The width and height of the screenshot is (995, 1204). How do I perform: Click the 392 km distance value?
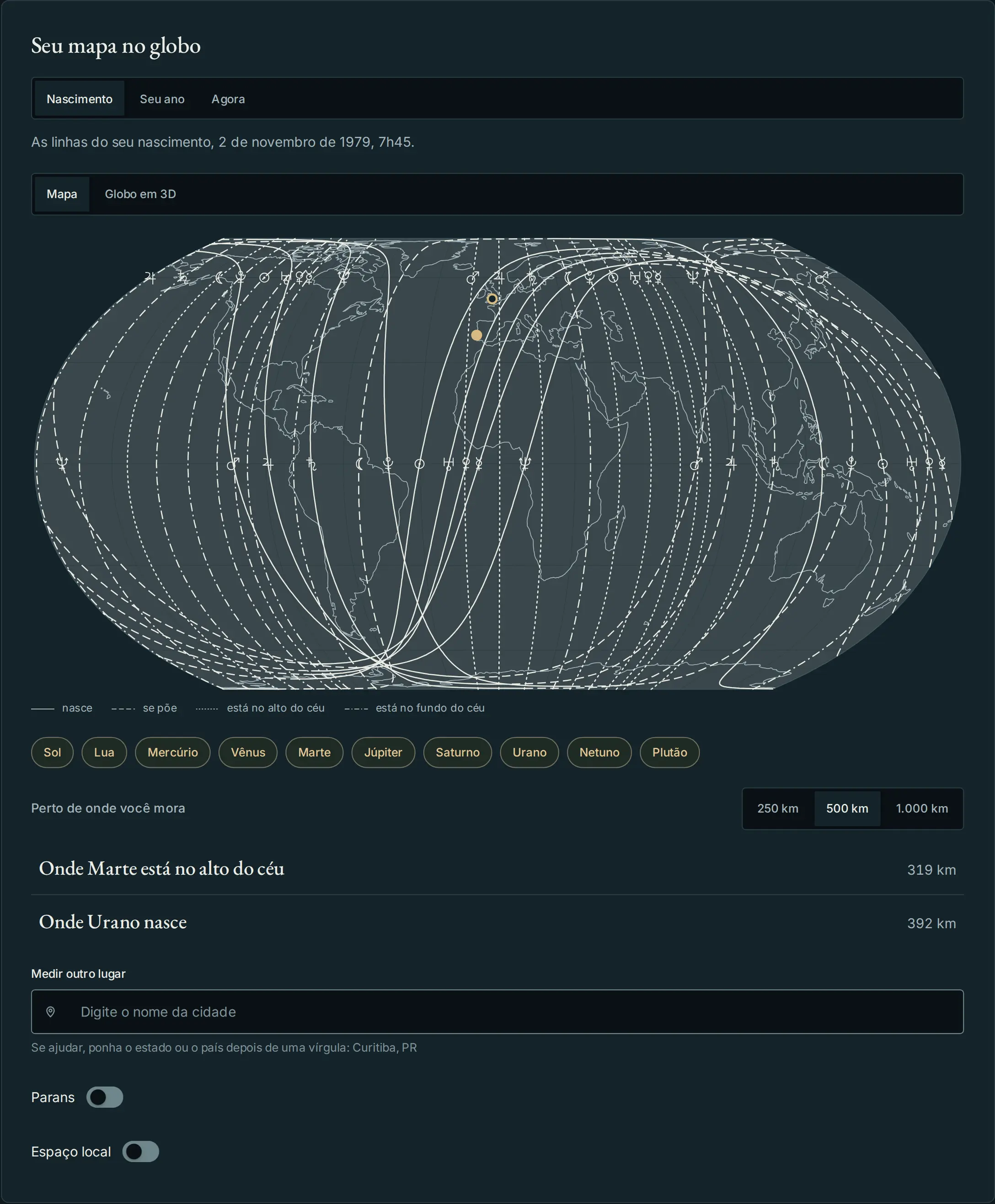point(931,923)
